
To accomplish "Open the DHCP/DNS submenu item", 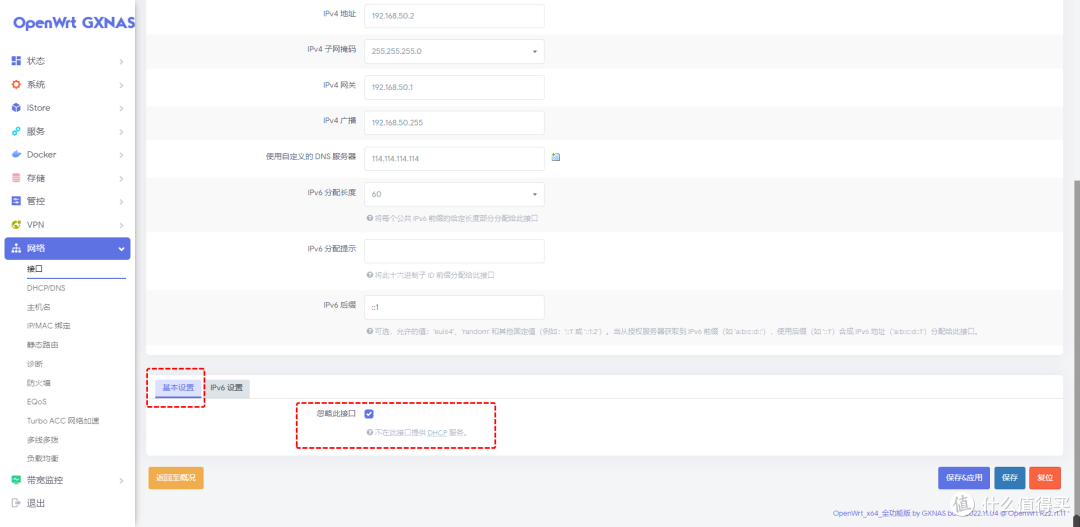I will click(x=46, y=288).
